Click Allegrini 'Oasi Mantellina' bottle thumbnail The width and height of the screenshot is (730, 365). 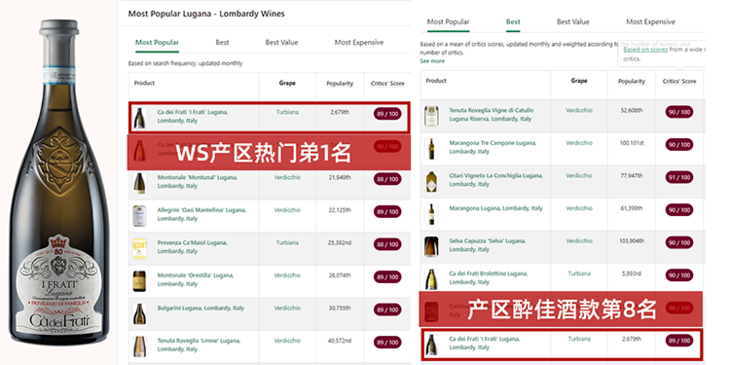(139, 216)
